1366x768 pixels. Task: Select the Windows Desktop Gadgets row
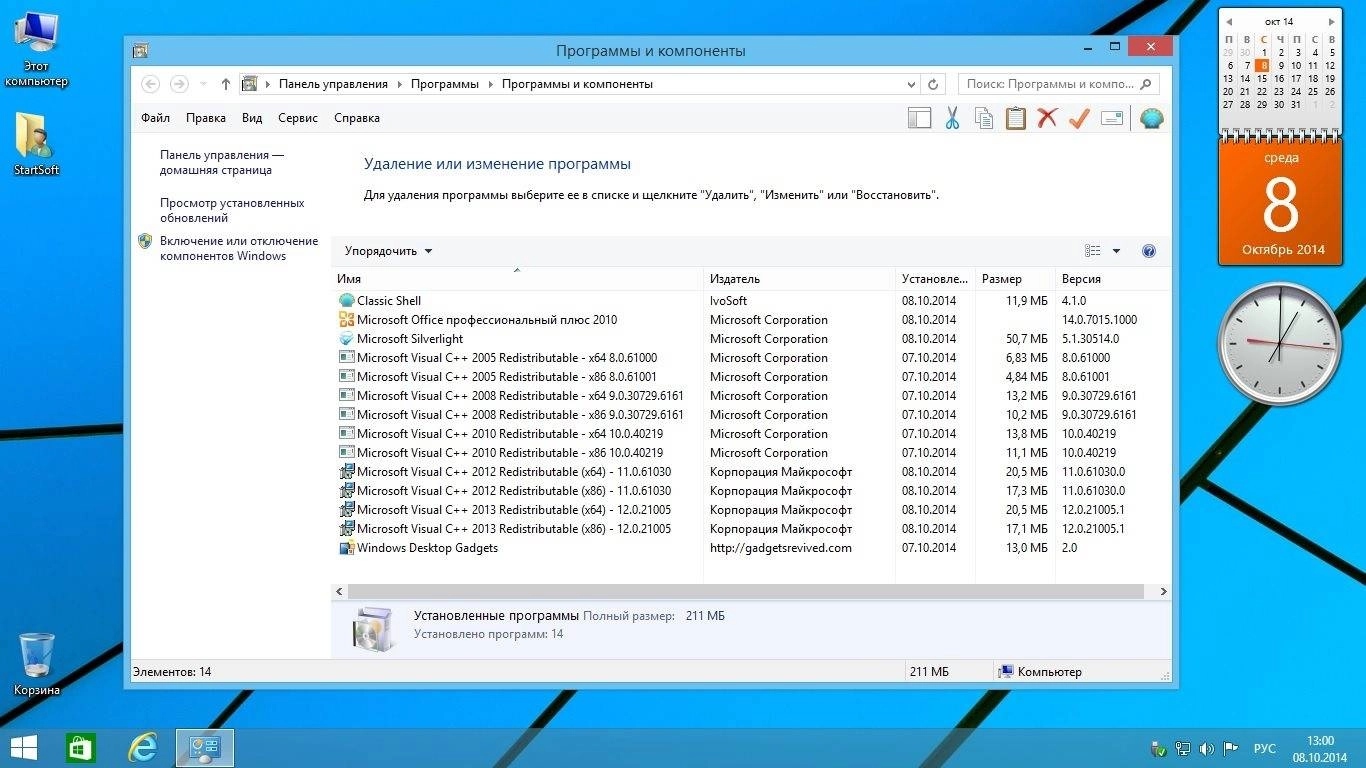(750, 548)
